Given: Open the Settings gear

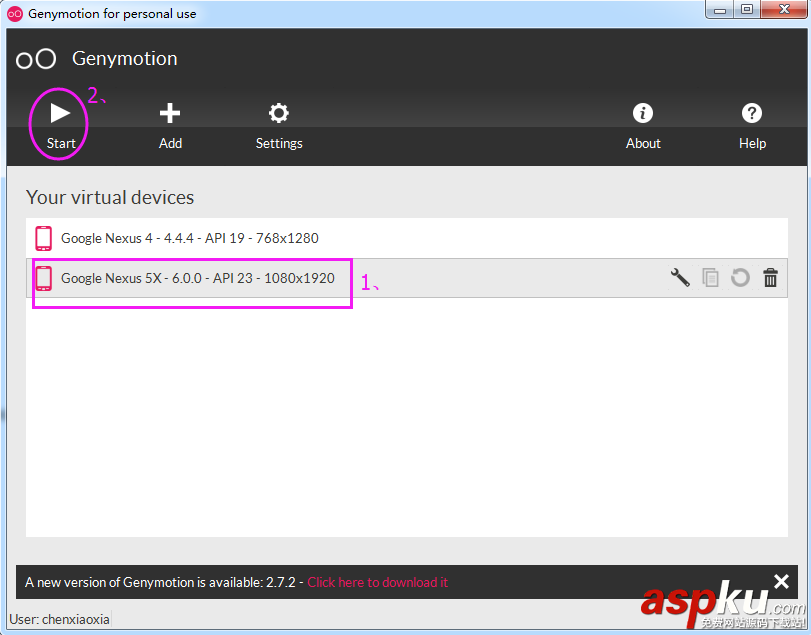Looking at the screenshot, I should (x=279, y=125).
